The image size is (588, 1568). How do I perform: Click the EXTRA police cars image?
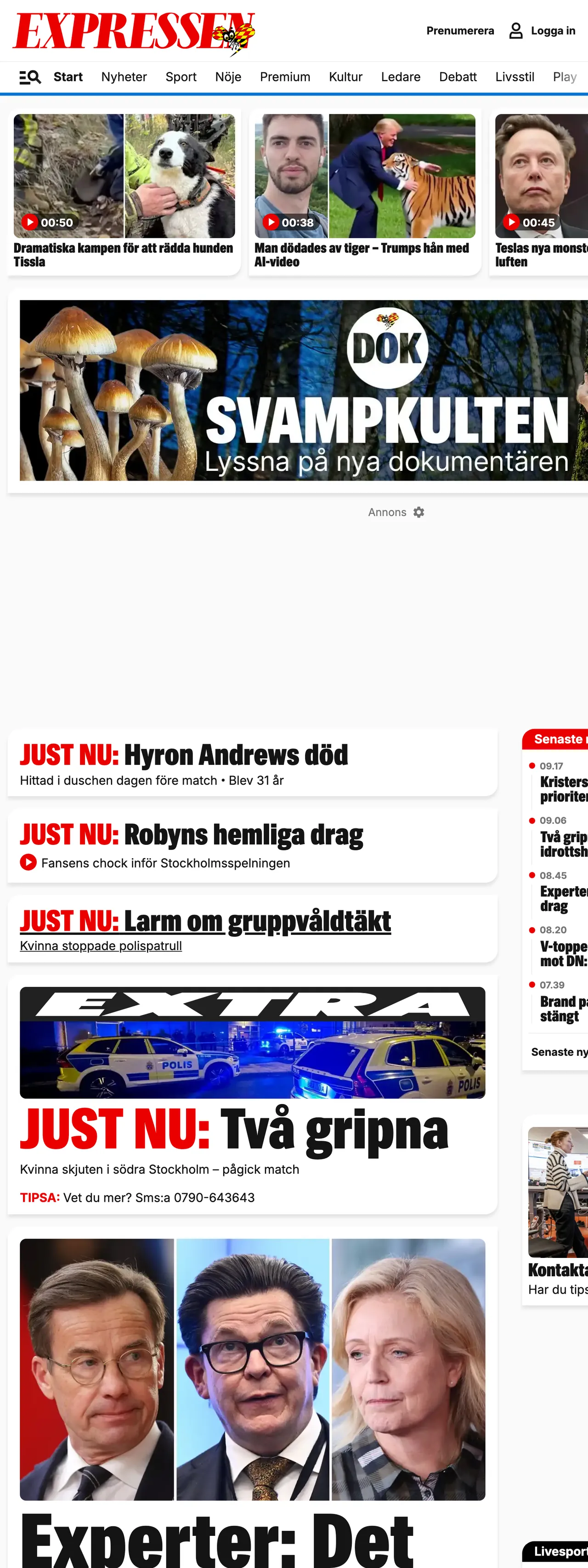click(253, 1043)
